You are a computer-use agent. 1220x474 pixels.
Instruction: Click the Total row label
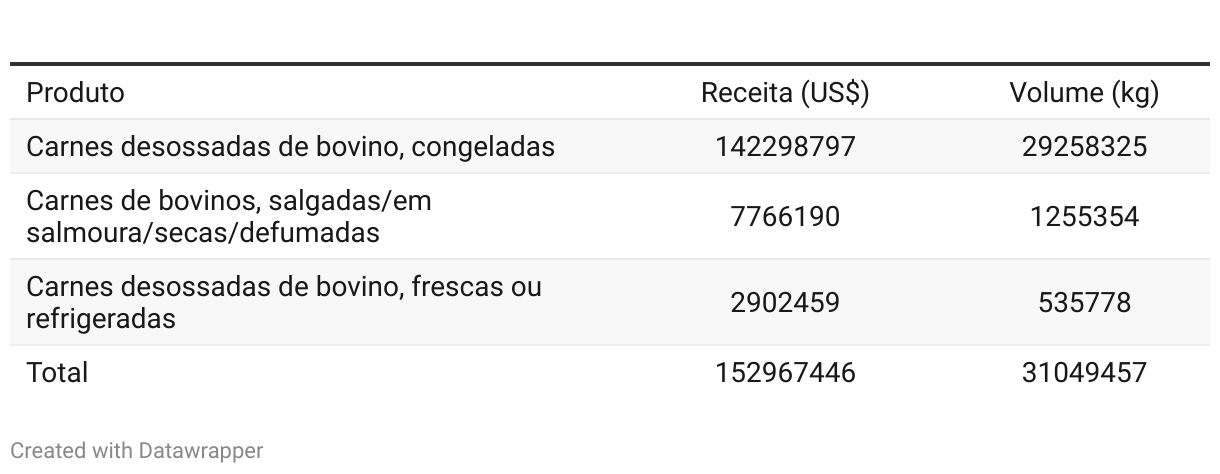coord(57,373)
